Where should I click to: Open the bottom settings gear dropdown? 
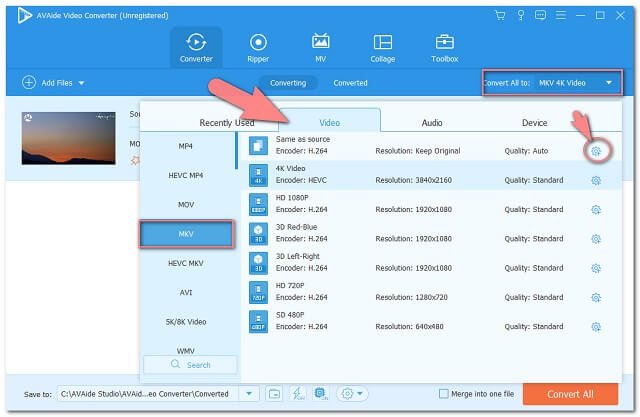click(352, 394)
